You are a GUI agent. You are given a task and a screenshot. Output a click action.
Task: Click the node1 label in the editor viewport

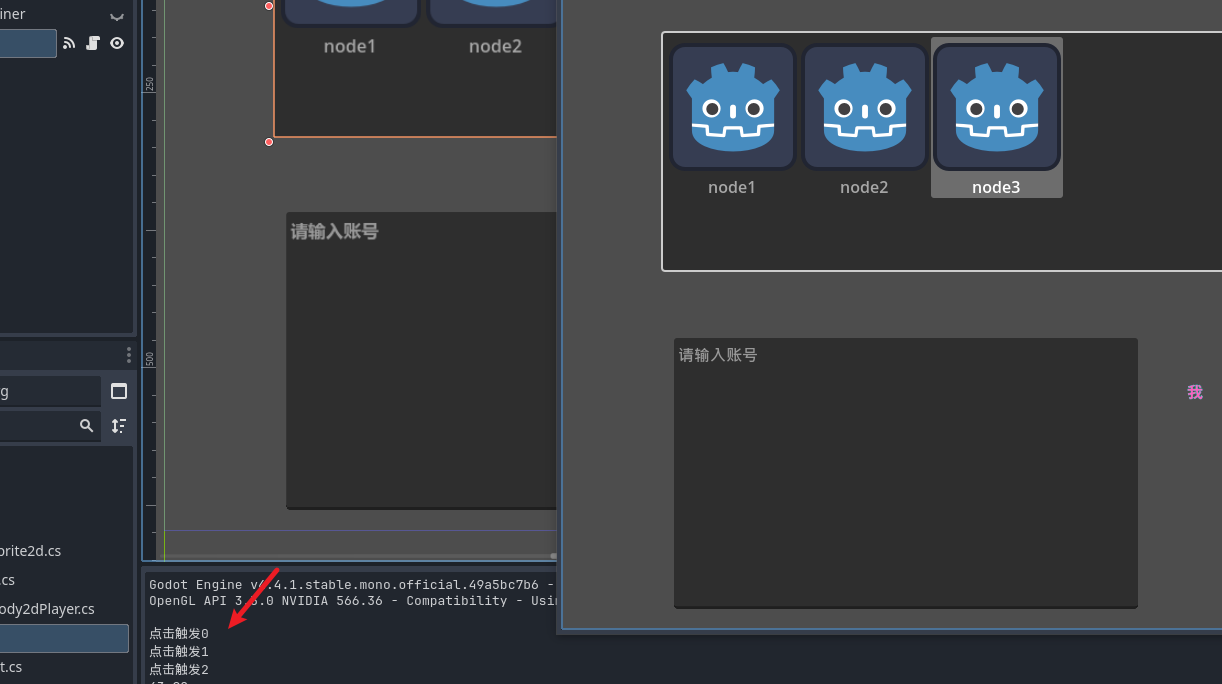(350, 46)
